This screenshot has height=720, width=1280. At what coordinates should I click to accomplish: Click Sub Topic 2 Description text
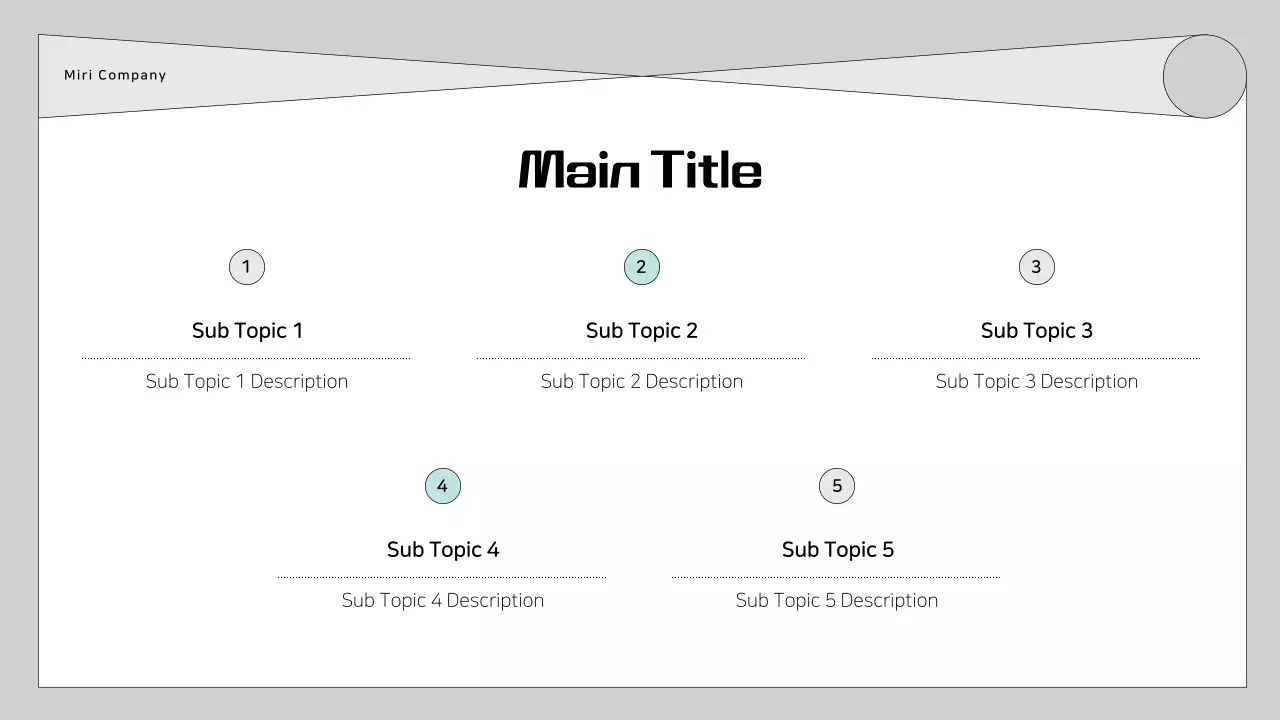(642, 382)
